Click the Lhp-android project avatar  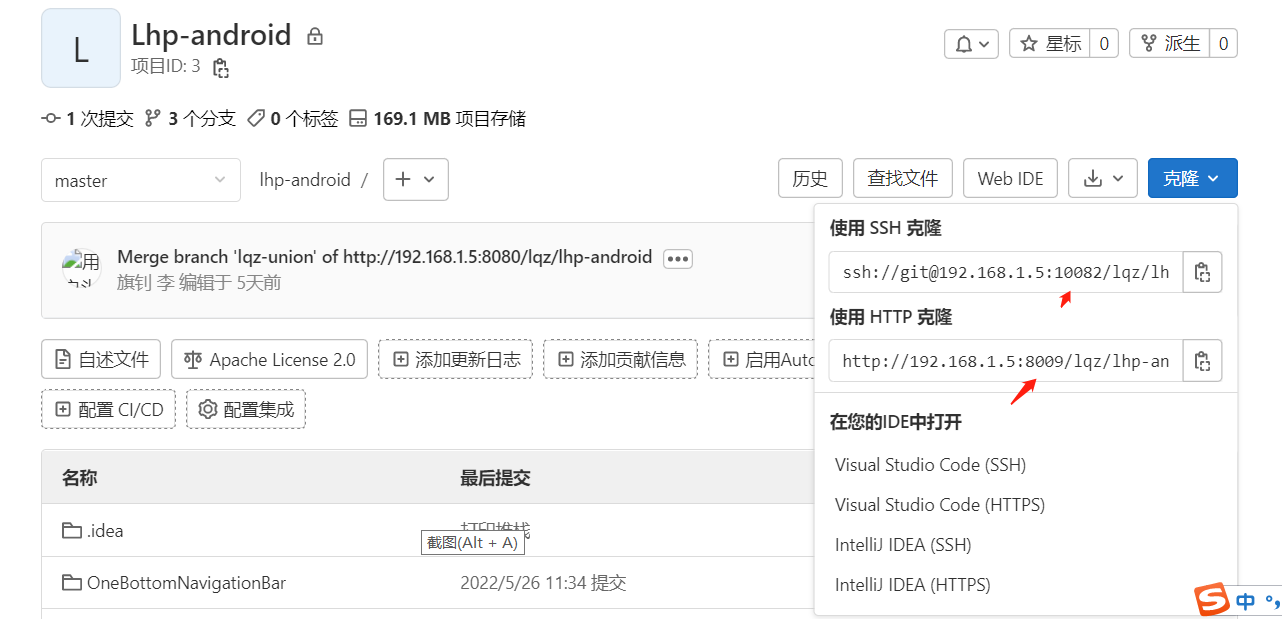81,48
